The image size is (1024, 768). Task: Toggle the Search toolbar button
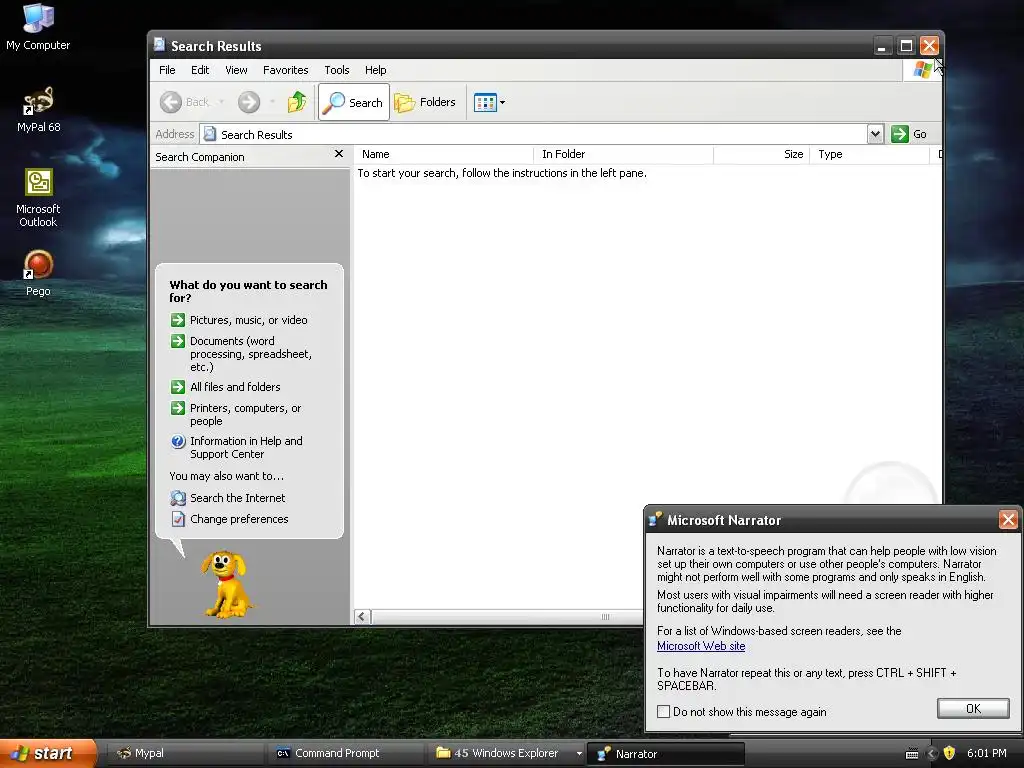pyautogui.click(x=354, y=102)
